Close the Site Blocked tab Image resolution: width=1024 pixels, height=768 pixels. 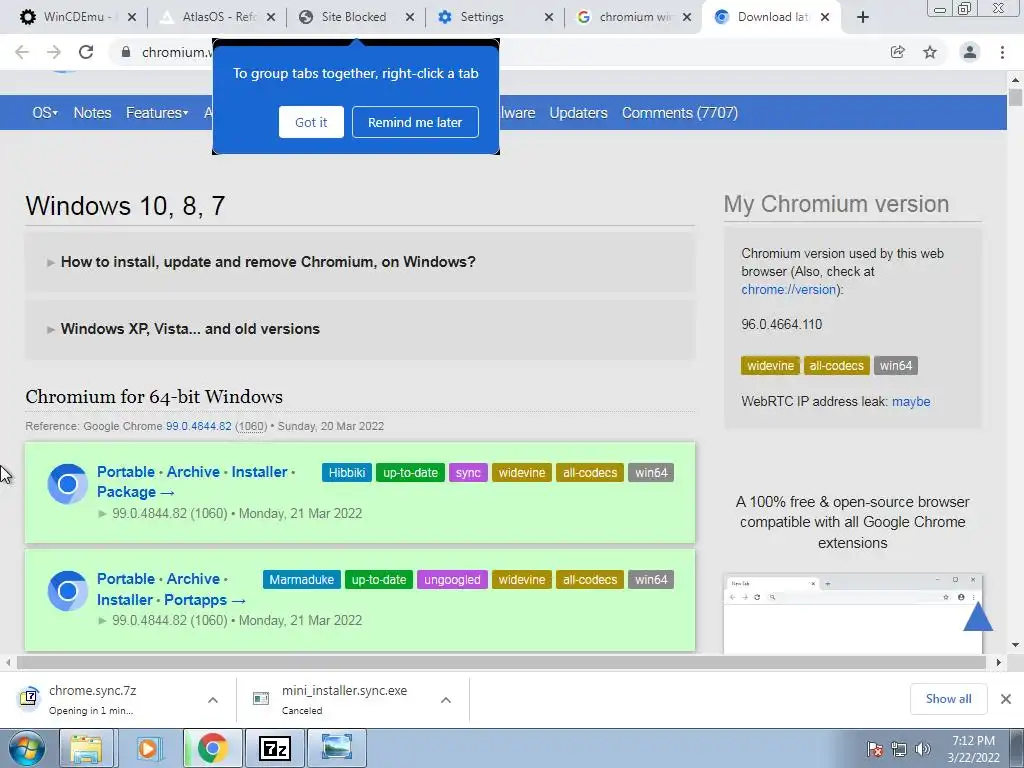410,17
